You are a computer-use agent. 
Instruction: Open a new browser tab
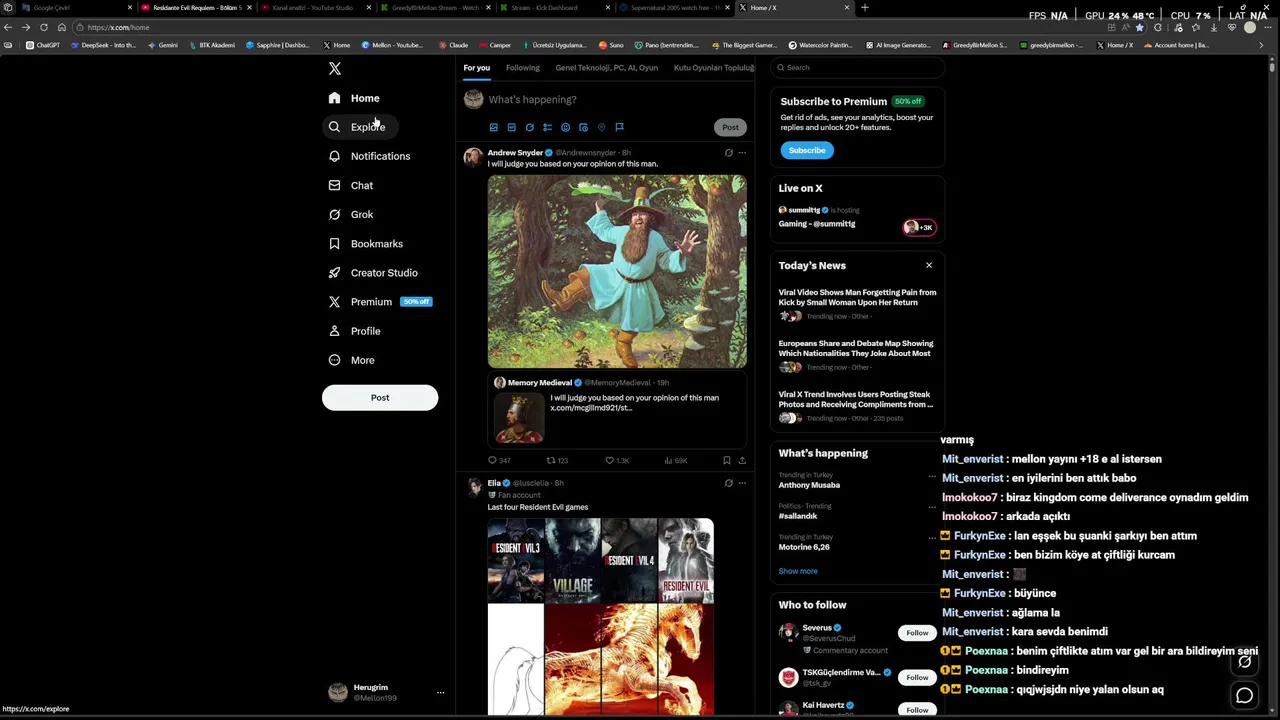[865, 8]
